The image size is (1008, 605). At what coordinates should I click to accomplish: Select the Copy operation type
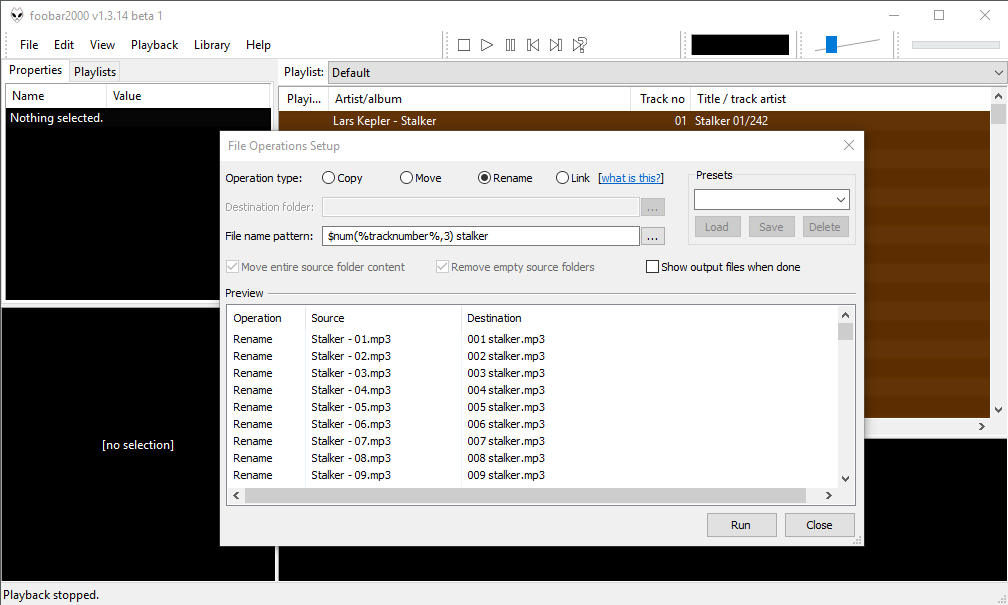click(x=329, y=178)
